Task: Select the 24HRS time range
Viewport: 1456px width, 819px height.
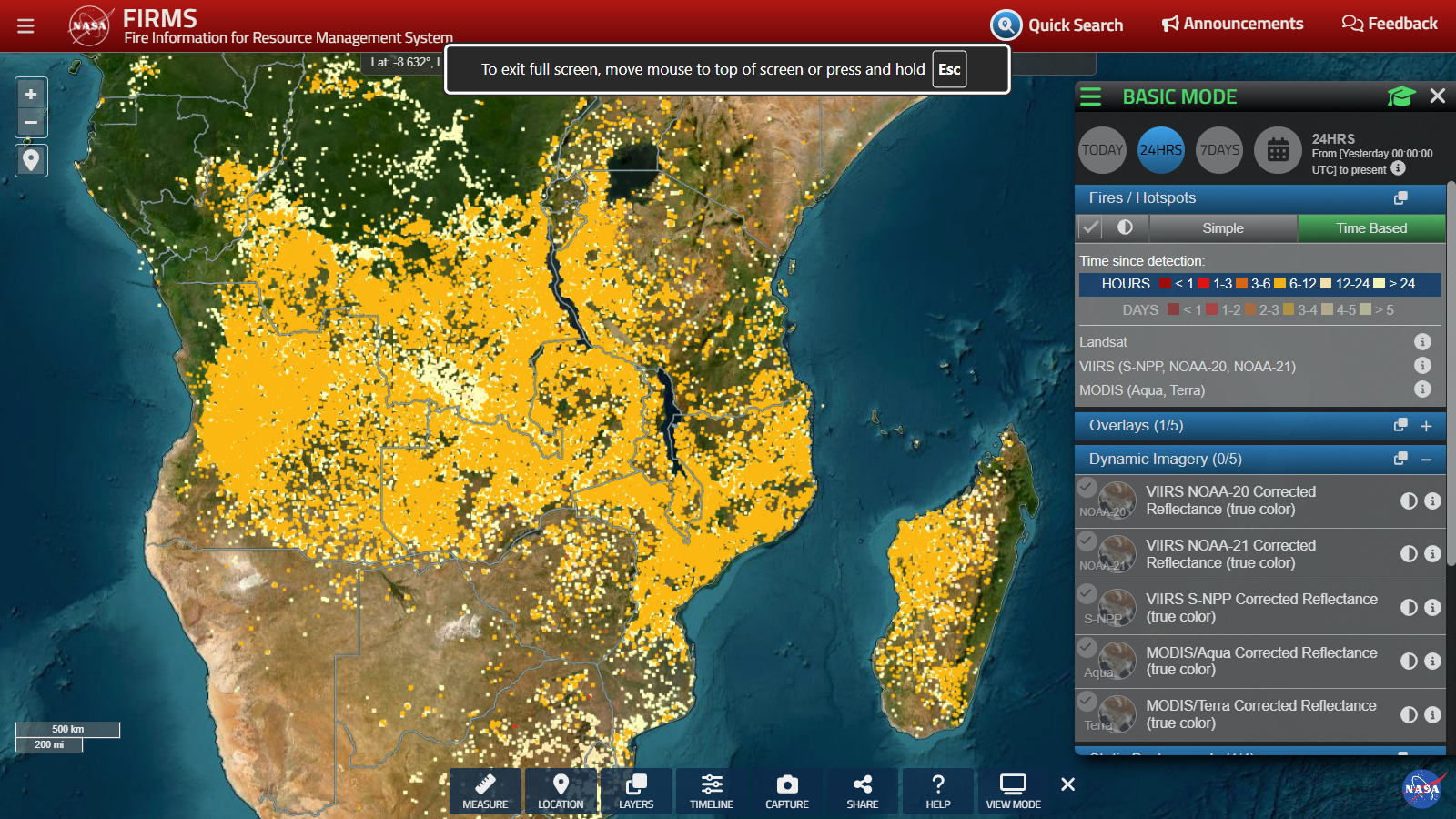Action: coord(1161,150)
